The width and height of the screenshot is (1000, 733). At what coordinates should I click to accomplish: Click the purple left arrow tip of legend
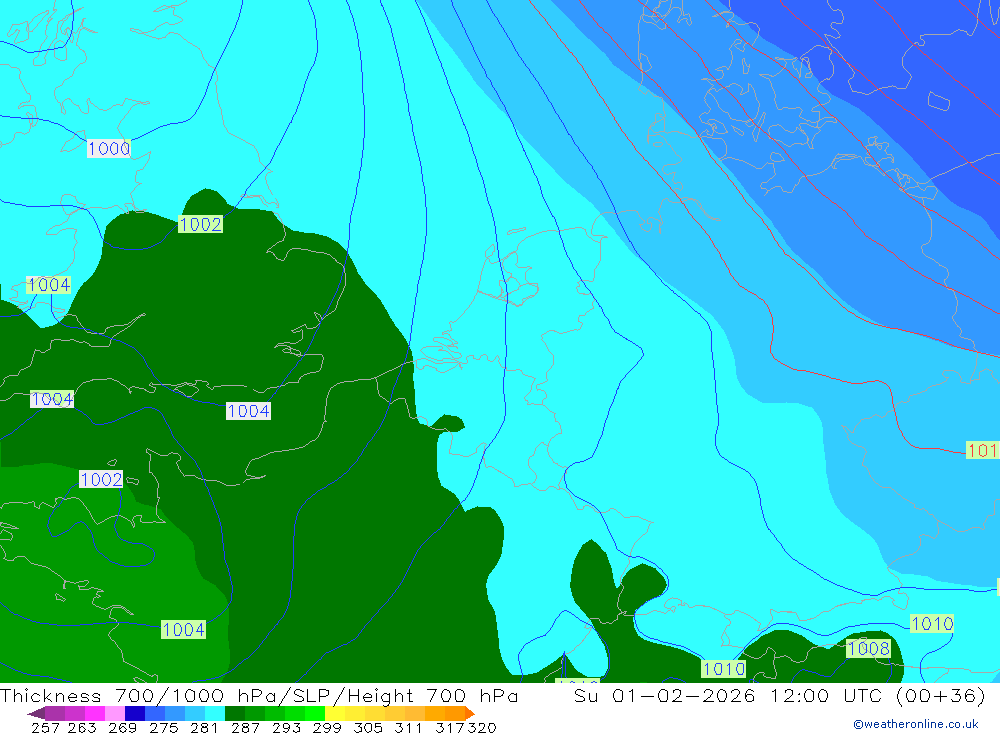click(x=35, y=713)
